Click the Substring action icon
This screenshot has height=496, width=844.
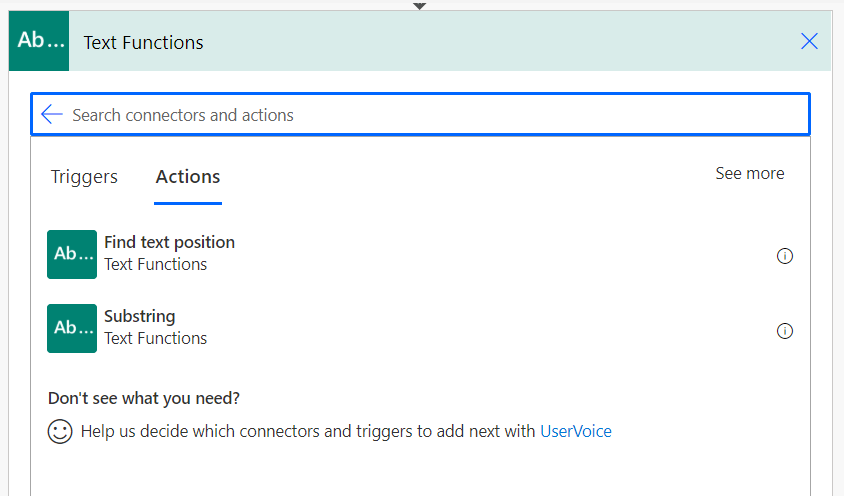72,328
